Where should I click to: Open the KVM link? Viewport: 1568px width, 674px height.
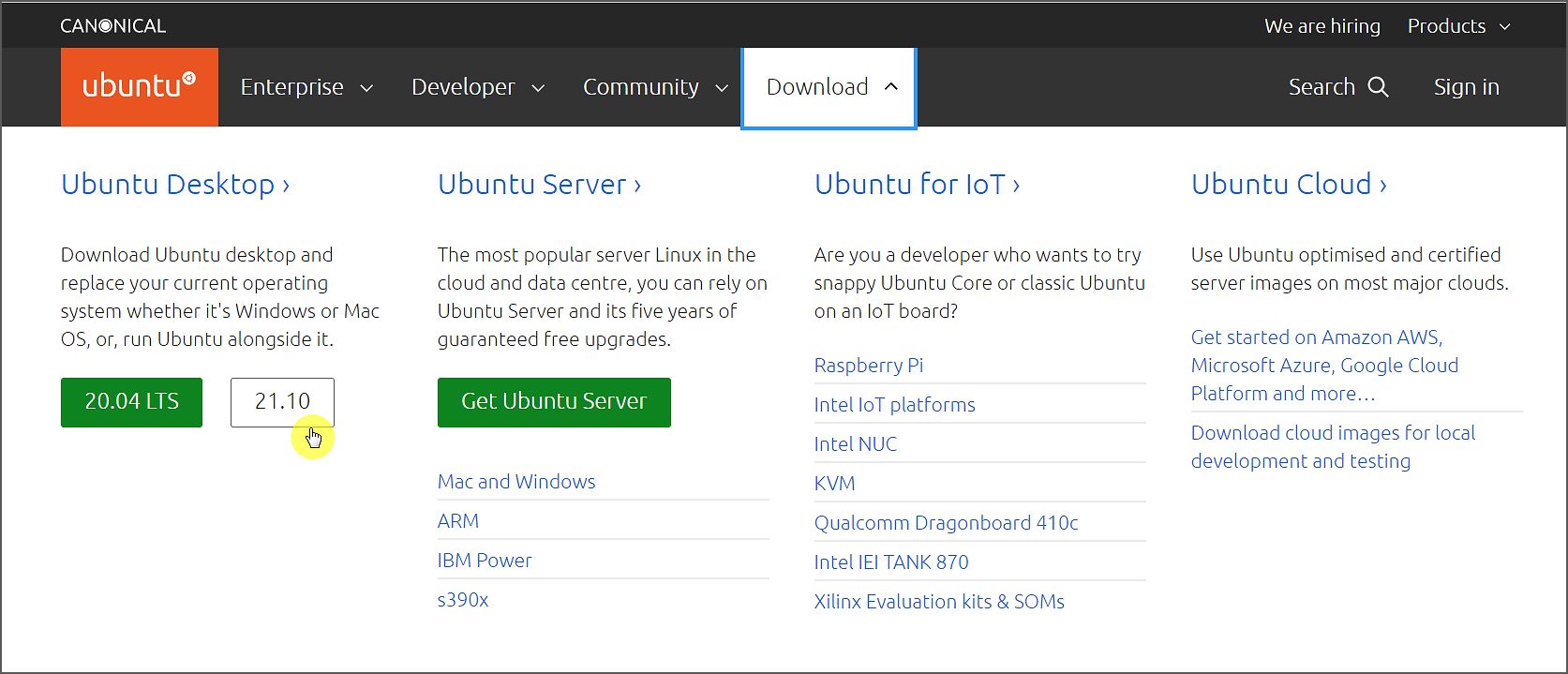coord(835,484)
